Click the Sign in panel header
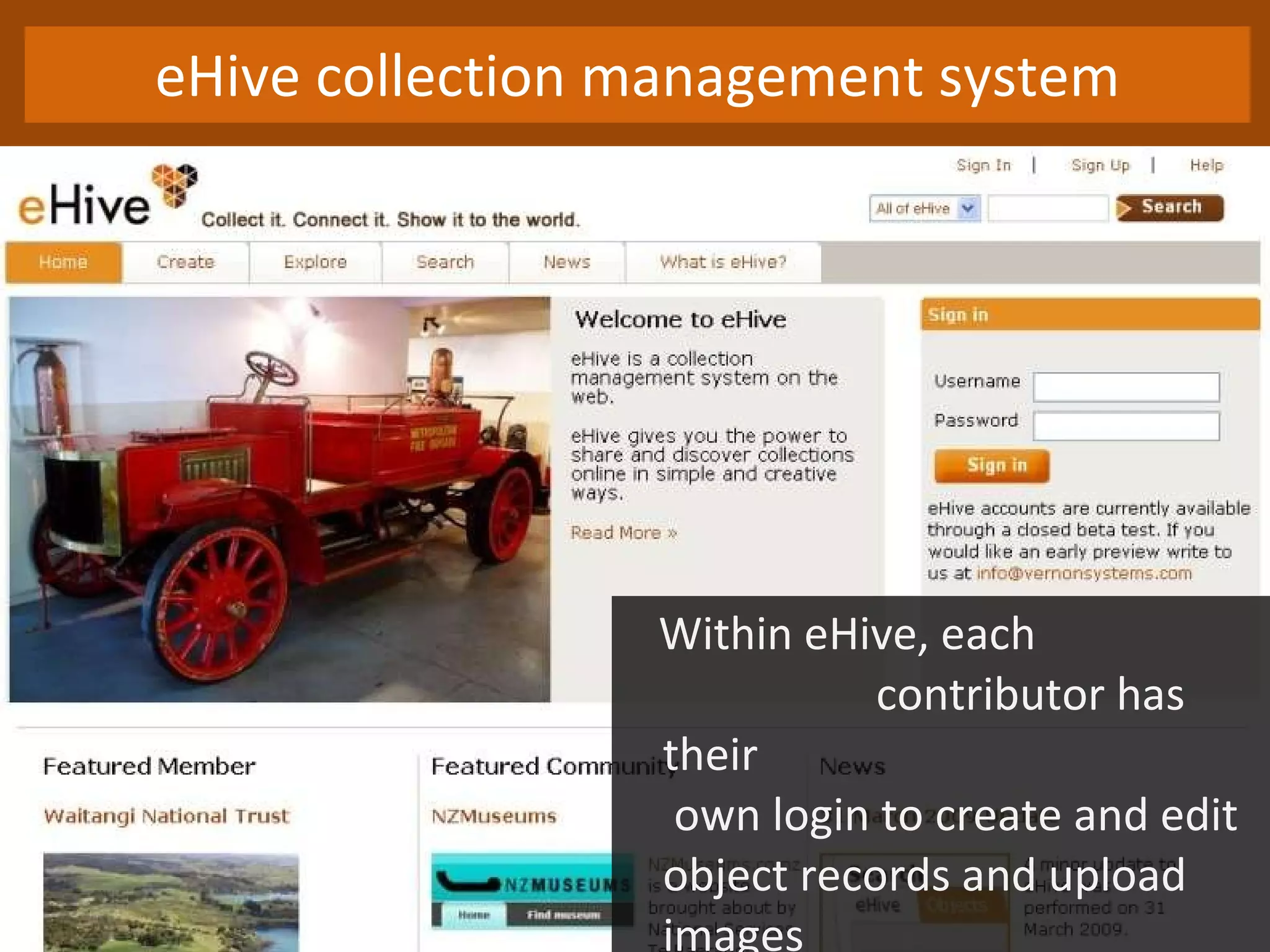This screenshot has width=1270, height=952. 1090,315
